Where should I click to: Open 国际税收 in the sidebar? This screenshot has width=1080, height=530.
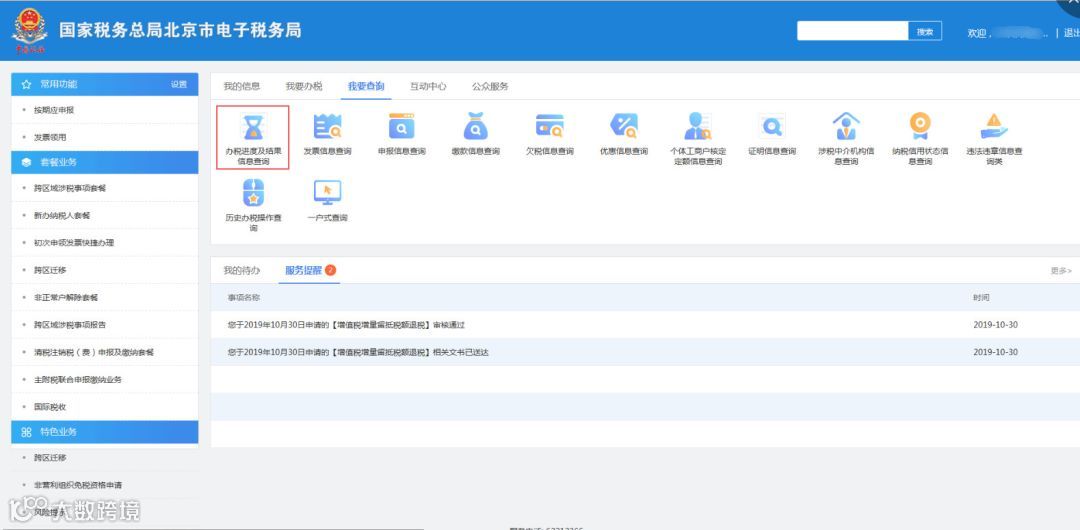[50, 407]
